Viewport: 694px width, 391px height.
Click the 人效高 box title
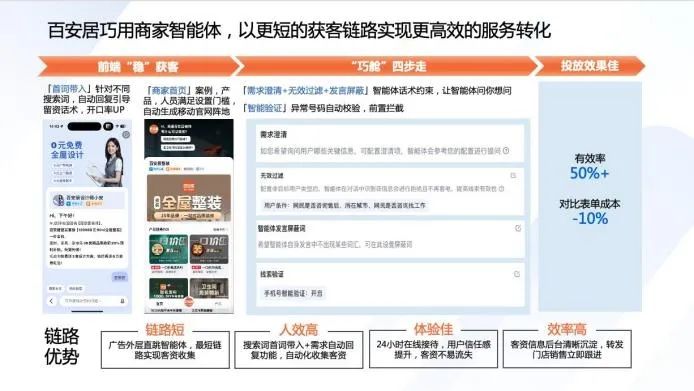click(299, 329)
